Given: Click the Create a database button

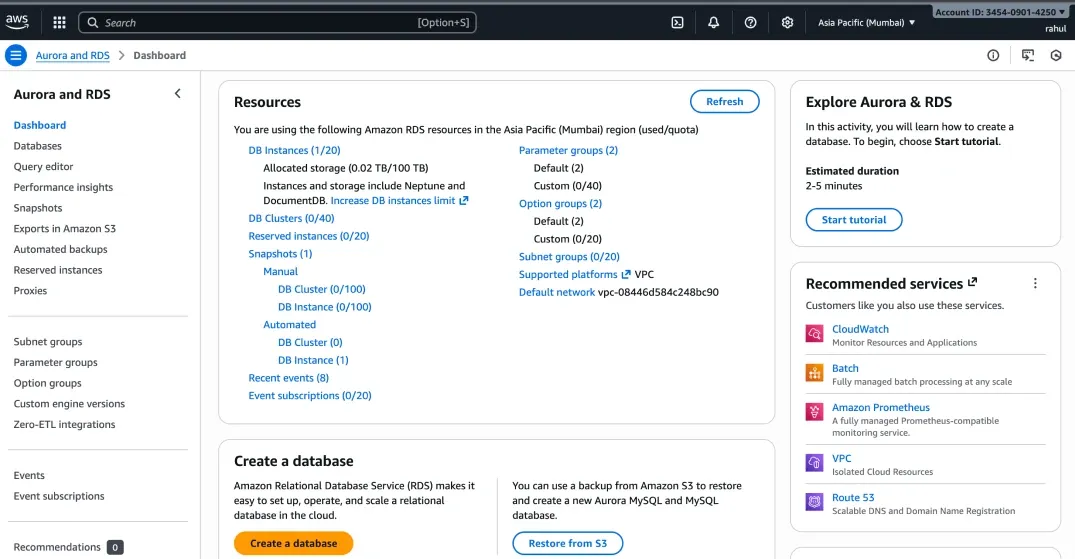Looking at the screenshot, I should click(x=293, y=543).
